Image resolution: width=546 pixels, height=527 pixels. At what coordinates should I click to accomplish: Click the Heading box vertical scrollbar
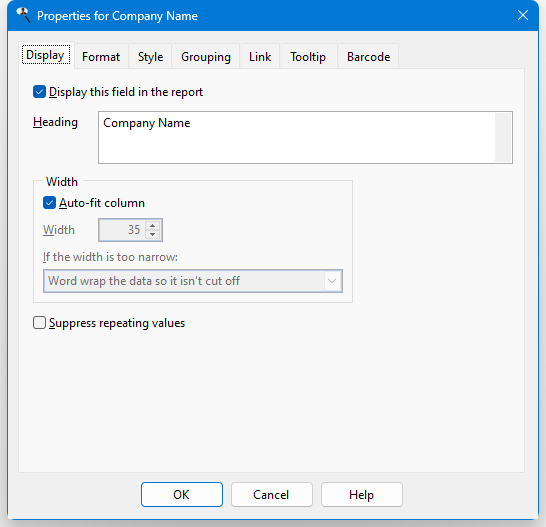tap(503, 137)
